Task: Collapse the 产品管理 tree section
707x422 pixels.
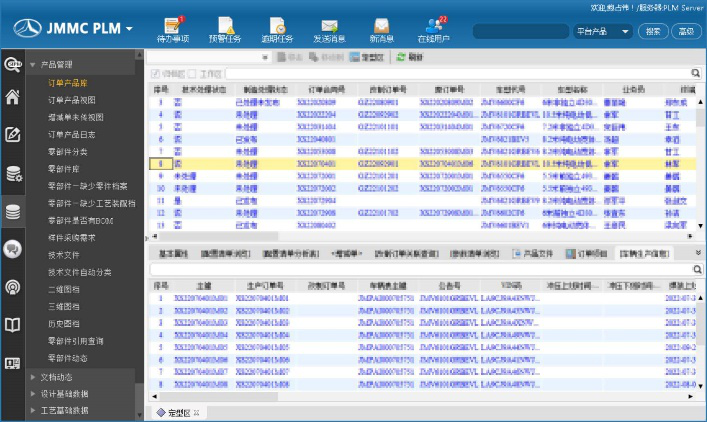Action: point(33,65)
